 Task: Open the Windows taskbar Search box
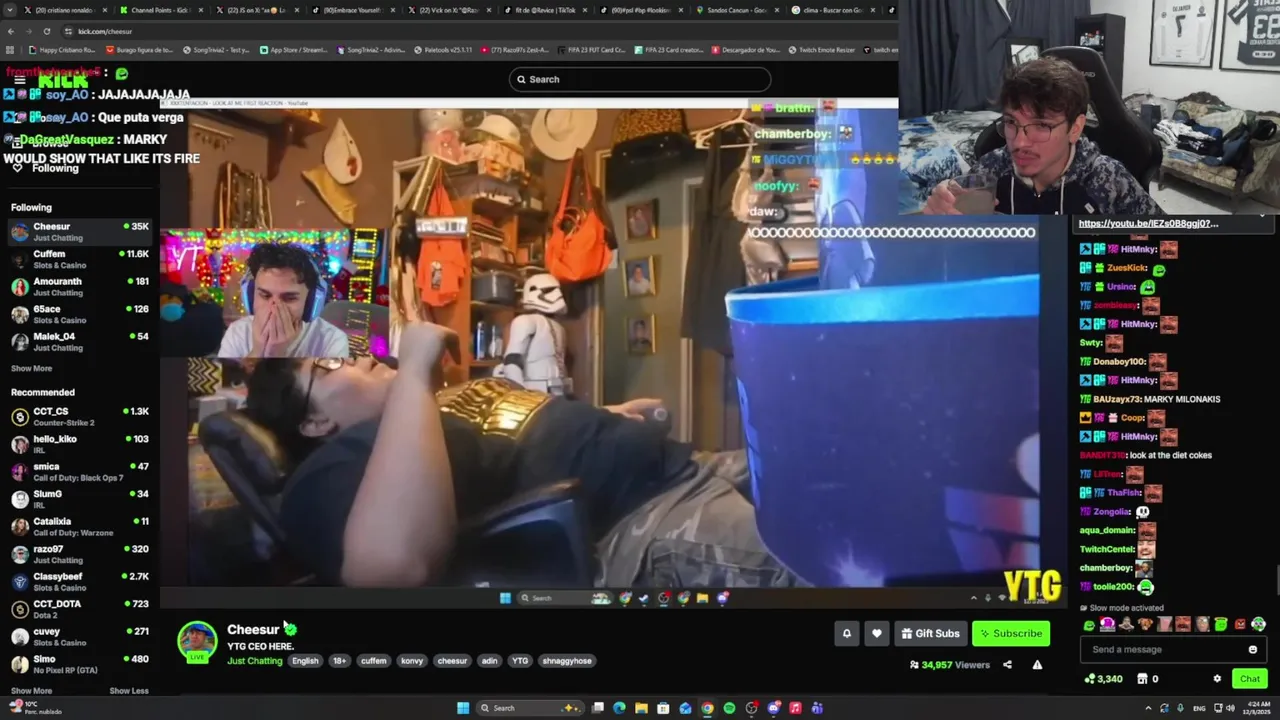pyautogui.click(x=530, y=708)
